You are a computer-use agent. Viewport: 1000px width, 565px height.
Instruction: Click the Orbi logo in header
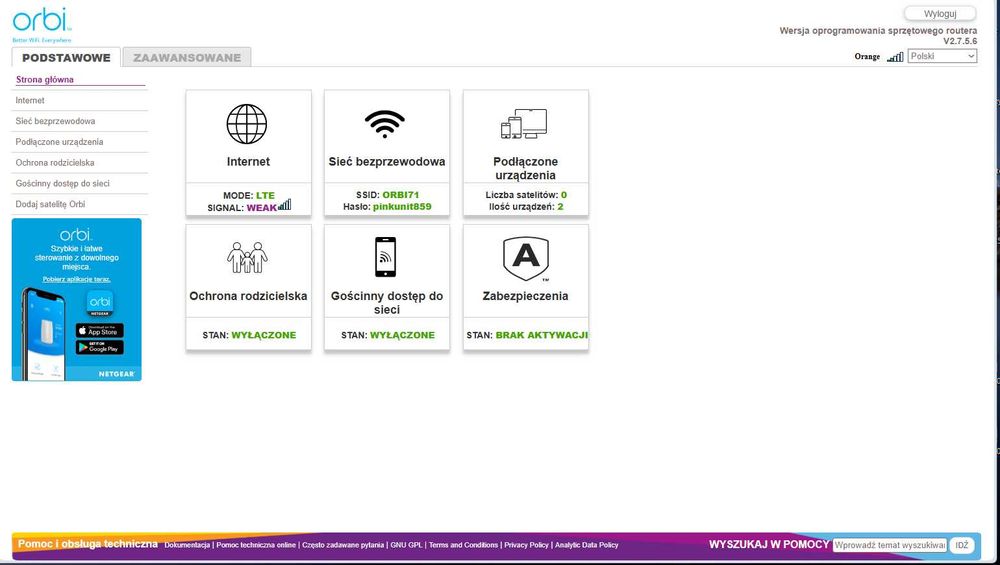tap(41, 24)
